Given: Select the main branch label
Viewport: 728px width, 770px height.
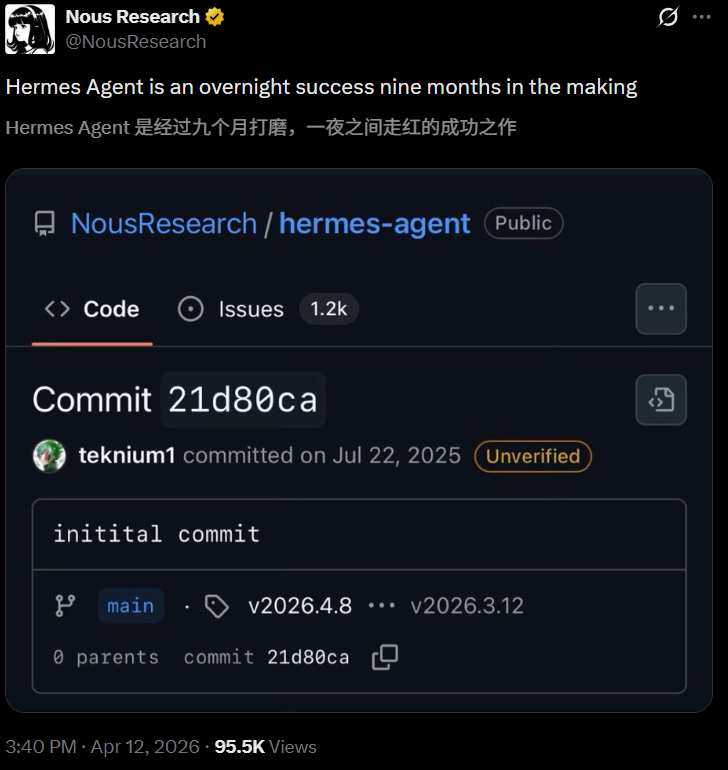Looking at the screenshot, I should [x=131, y=605].
